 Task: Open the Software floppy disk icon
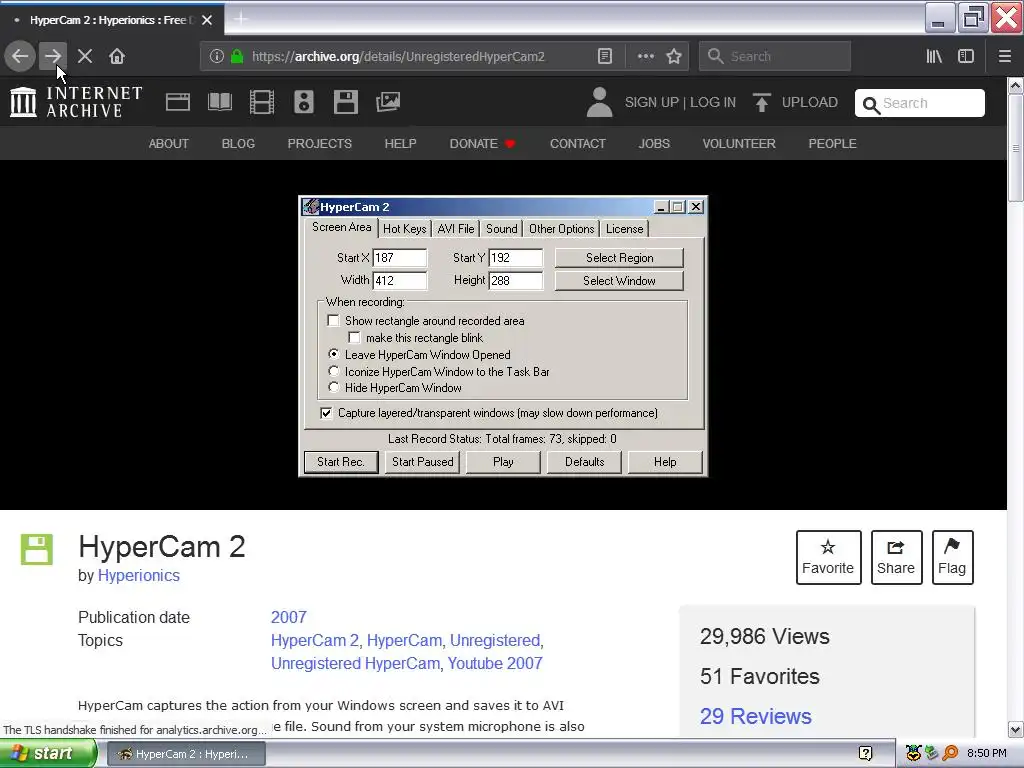(x=345, y=102)
